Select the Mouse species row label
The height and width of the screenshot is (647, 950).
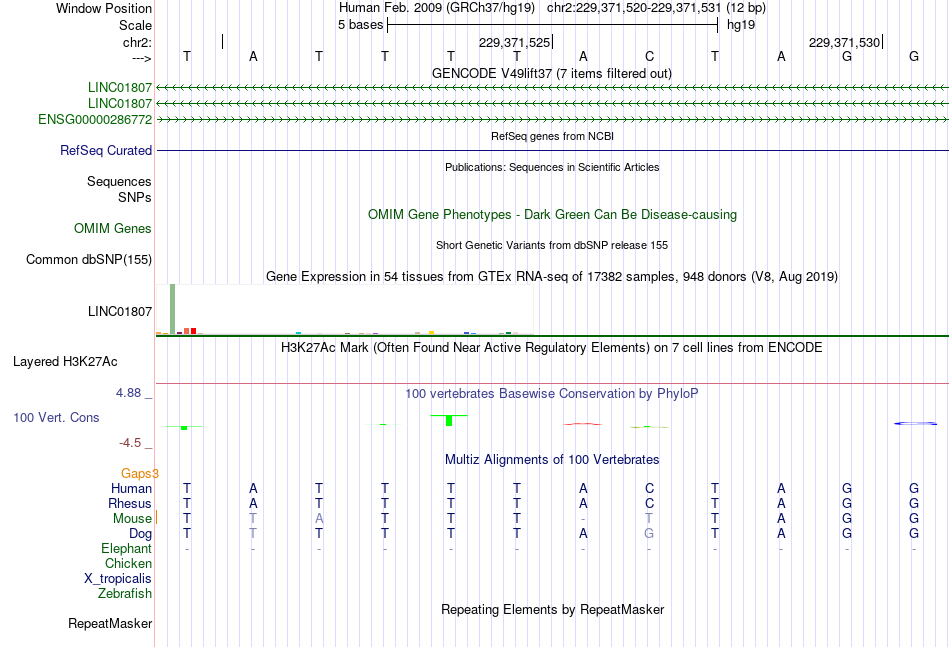(x=132, y=519)
